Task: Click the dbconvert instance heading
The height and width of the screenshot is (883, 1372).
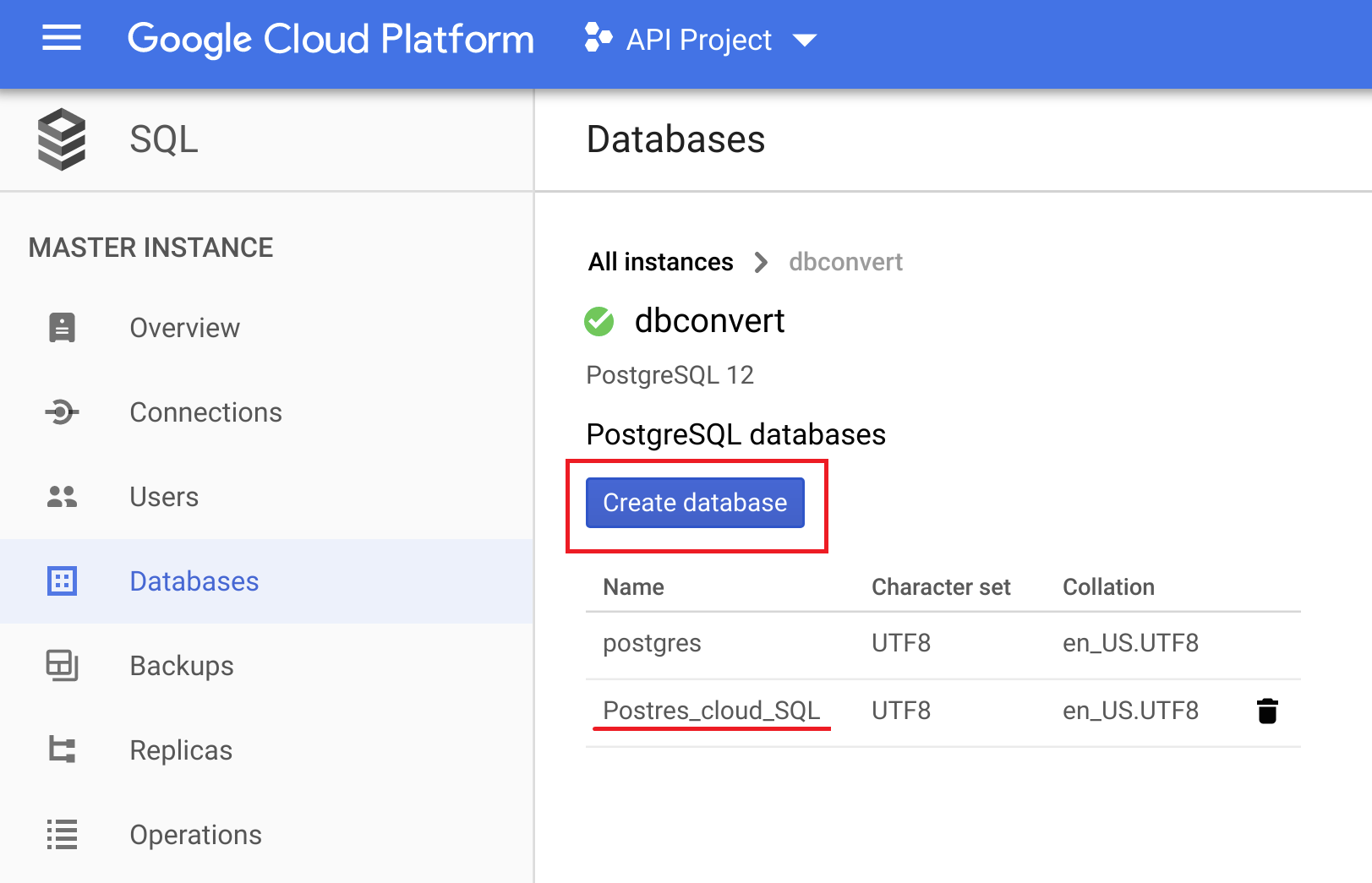Action: 709,321
